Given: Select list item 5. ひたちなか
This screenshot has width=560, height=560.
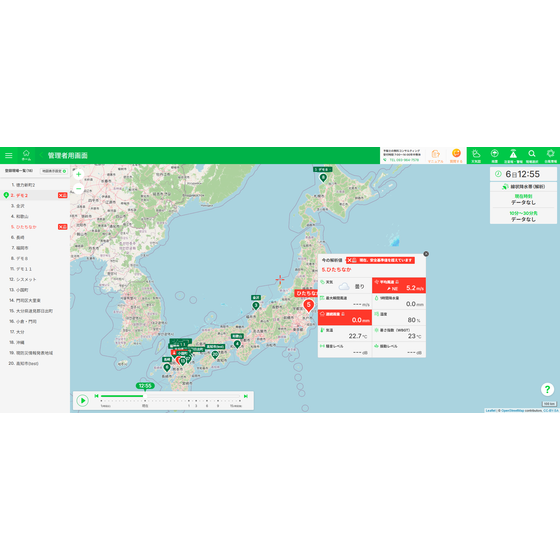Looking at the screenshot, I should [x=35, y=227].
